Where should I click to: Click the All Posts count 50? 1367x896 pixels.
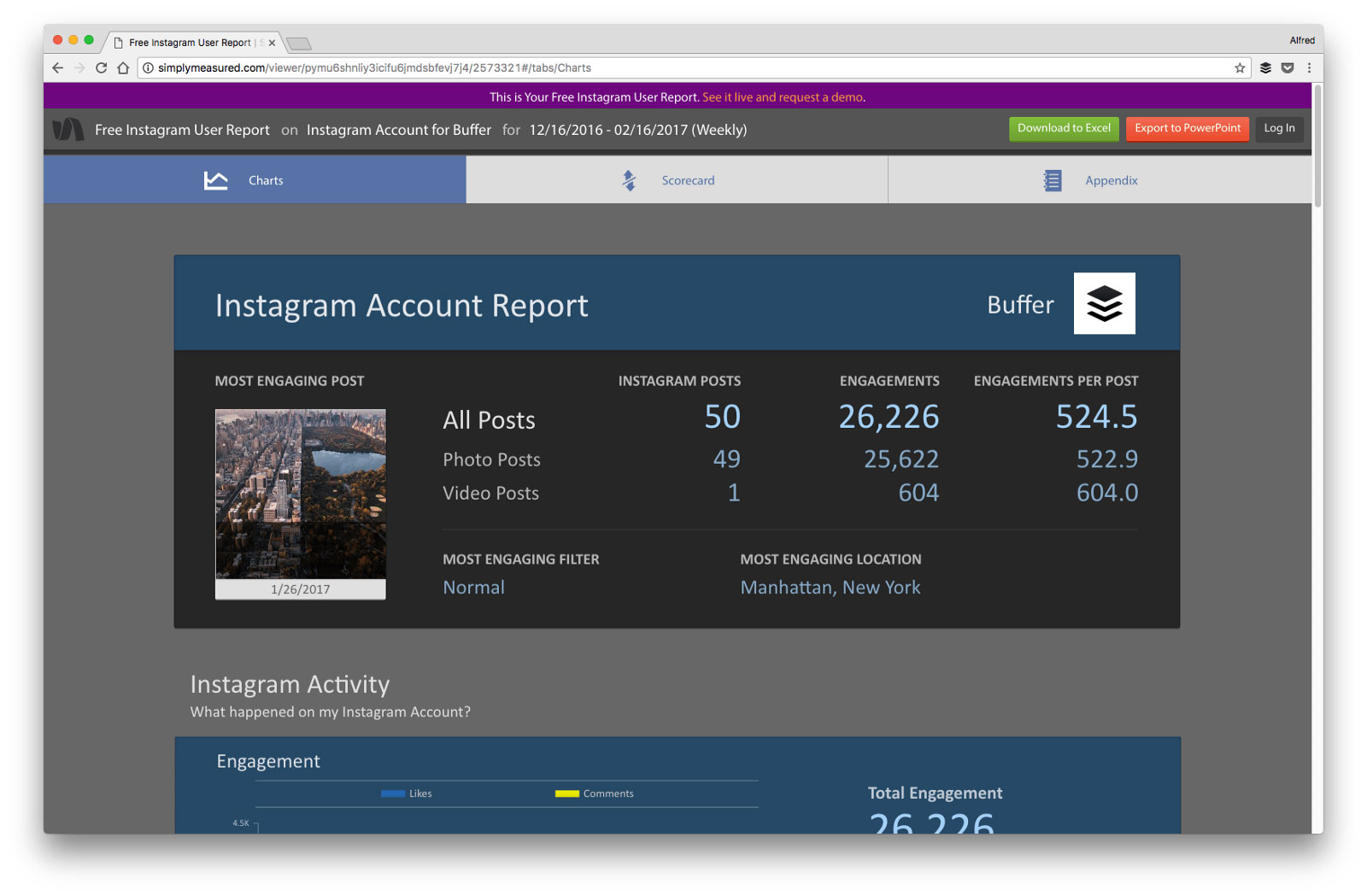click(x=723, y=417)
